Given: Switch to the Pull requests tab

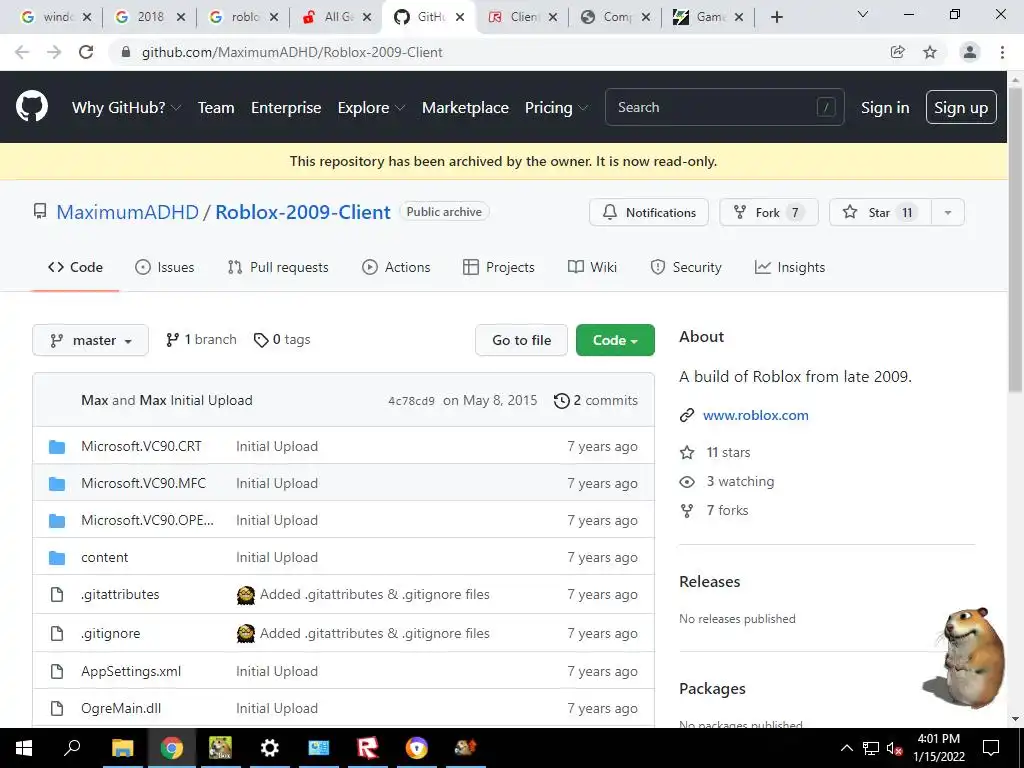Looking at the screenshot, I should [x=278, y=267].
